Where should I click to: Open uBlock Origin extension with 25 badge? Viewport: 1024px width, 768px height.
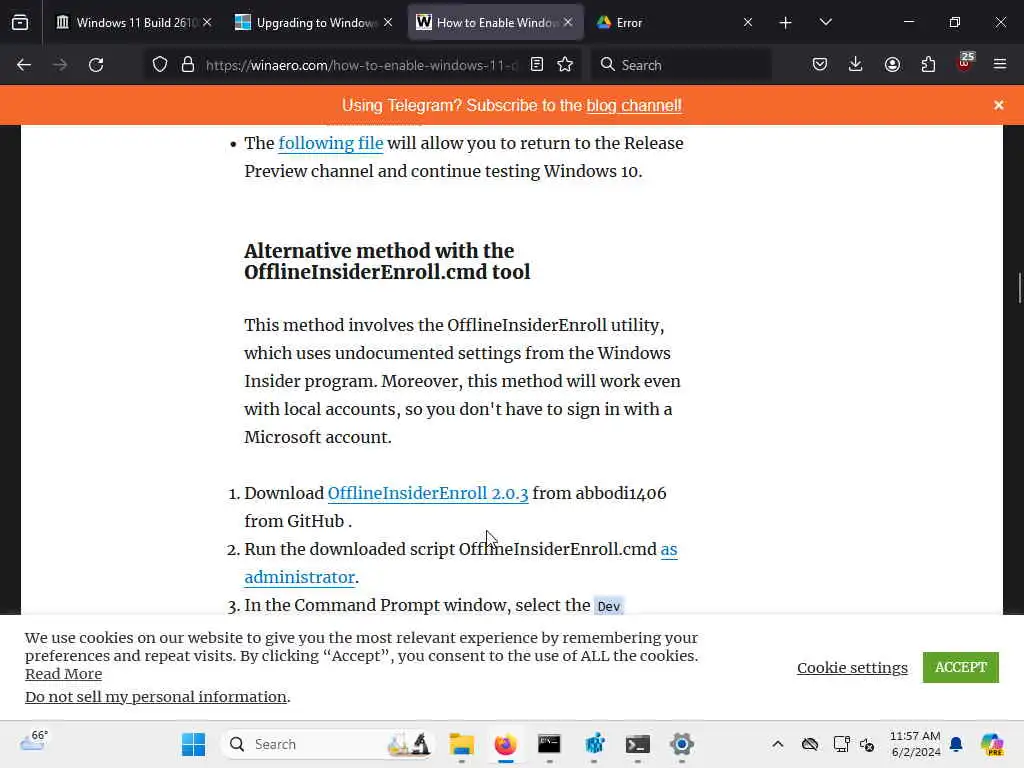point(965,63)
